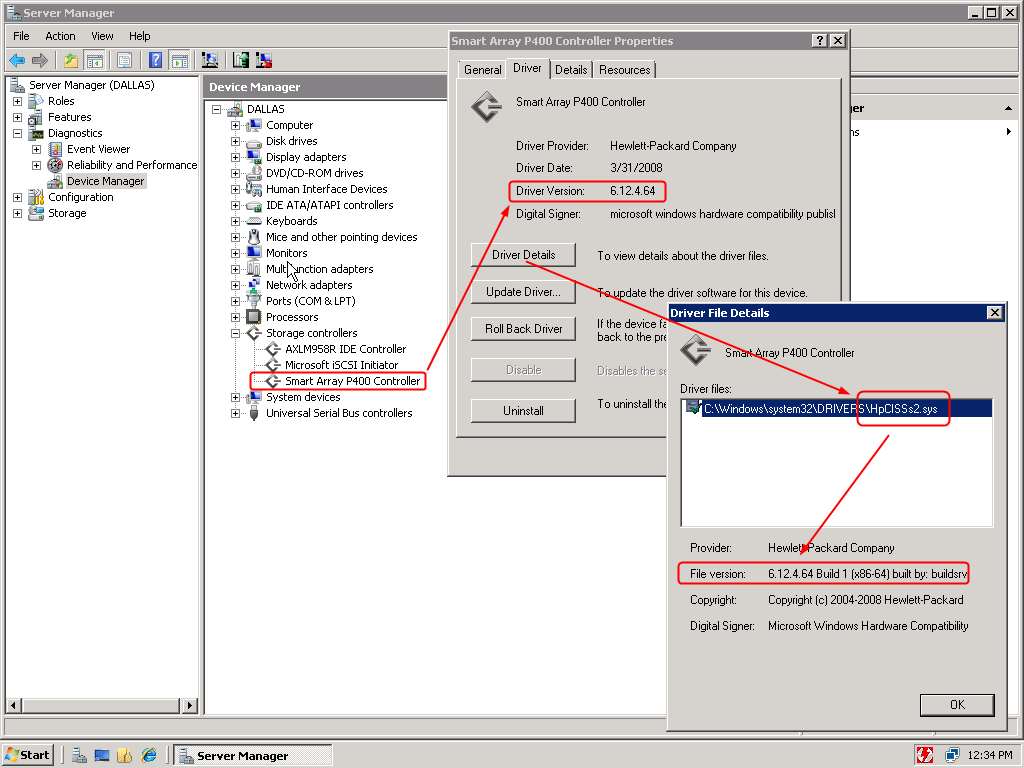Select Device Manager in left tree
This screenshot has height=768, width=1024.
105,182
